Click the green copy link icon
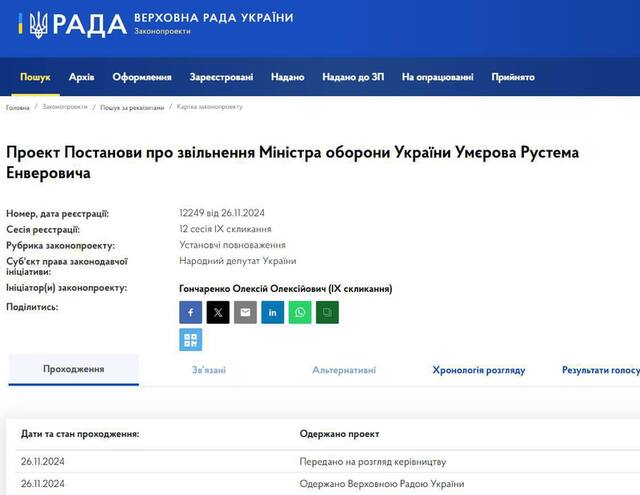The width and height of the screenshot is (640, 495). click(327, 313)
